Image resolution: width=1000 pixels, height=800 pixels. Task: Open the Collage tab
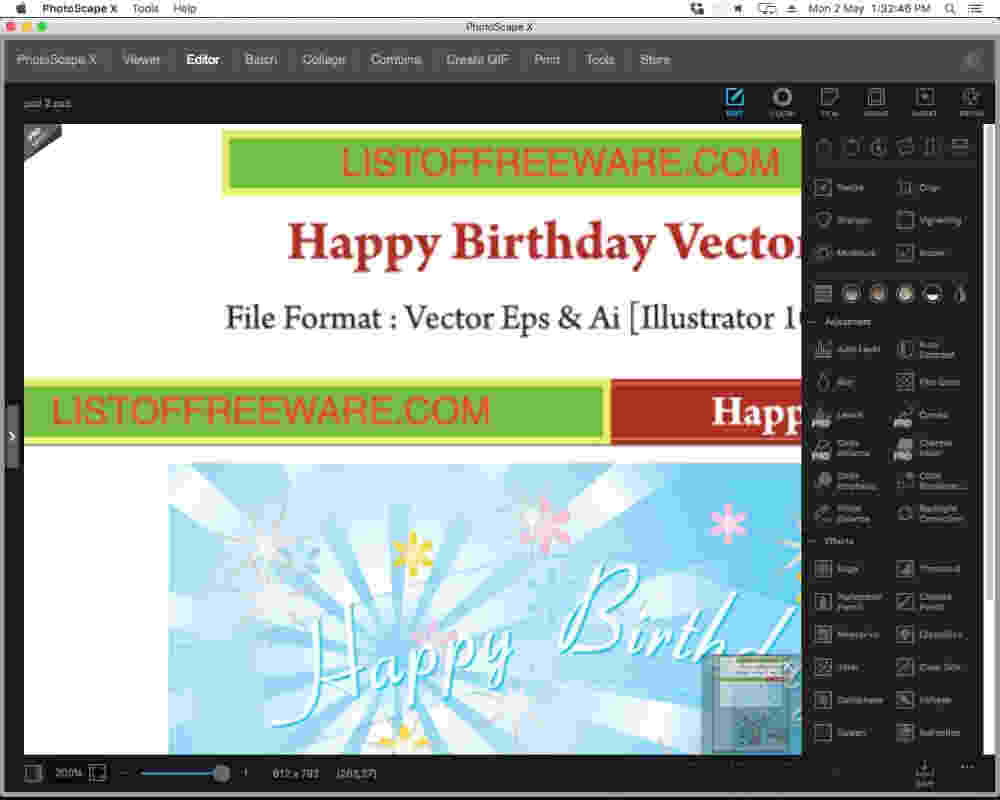tap(324, 60)
